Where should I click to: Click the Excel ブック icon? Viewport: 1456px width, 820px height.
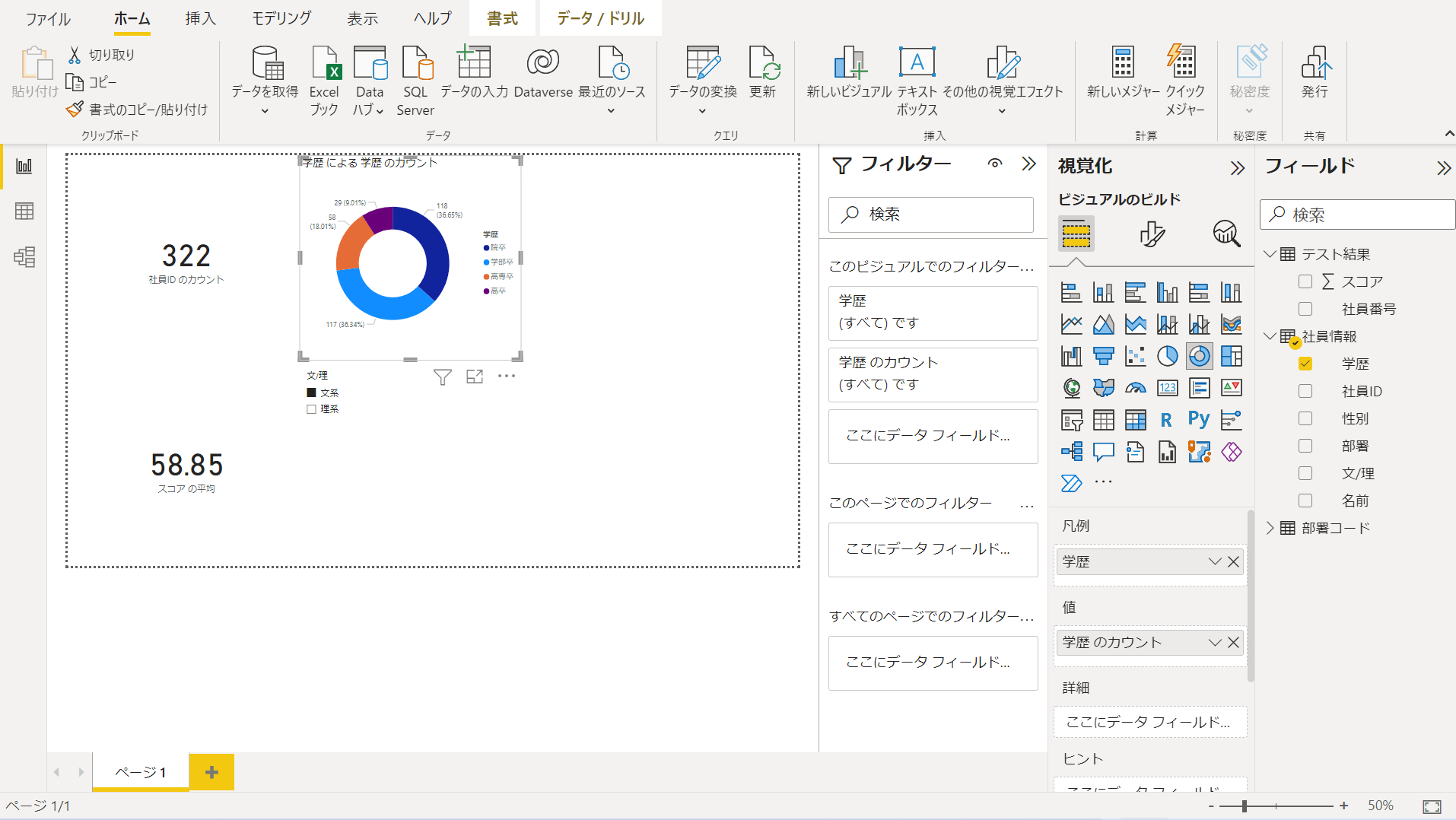coord(325,63)
